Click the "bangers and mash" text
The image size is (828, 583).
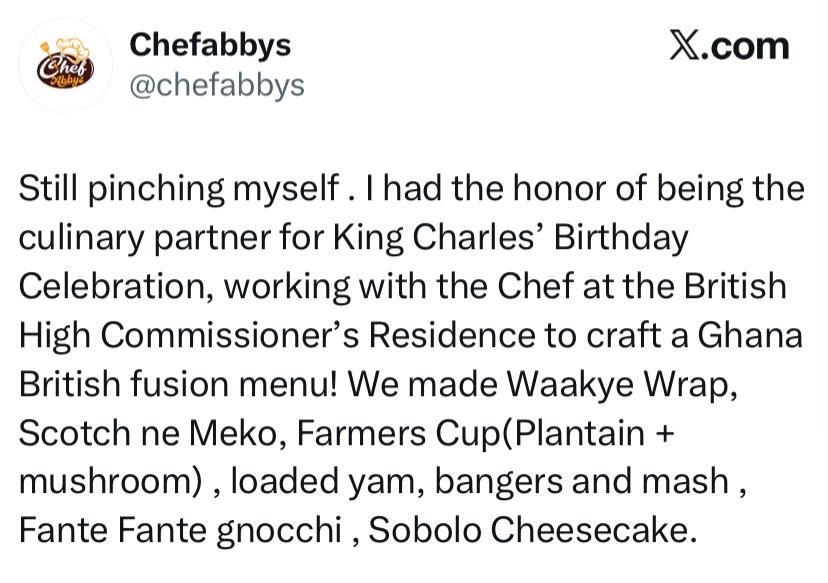click(583, 481)
